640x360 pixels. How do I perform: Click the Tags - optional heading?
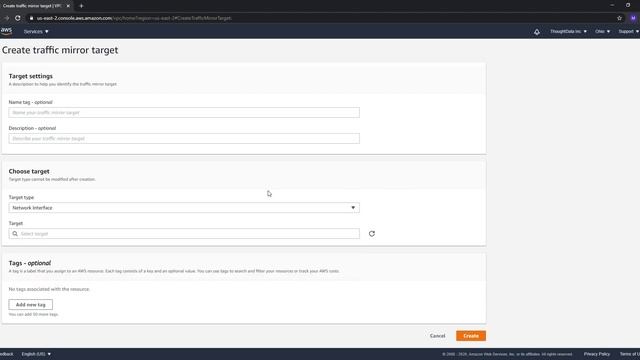(30, 263)
